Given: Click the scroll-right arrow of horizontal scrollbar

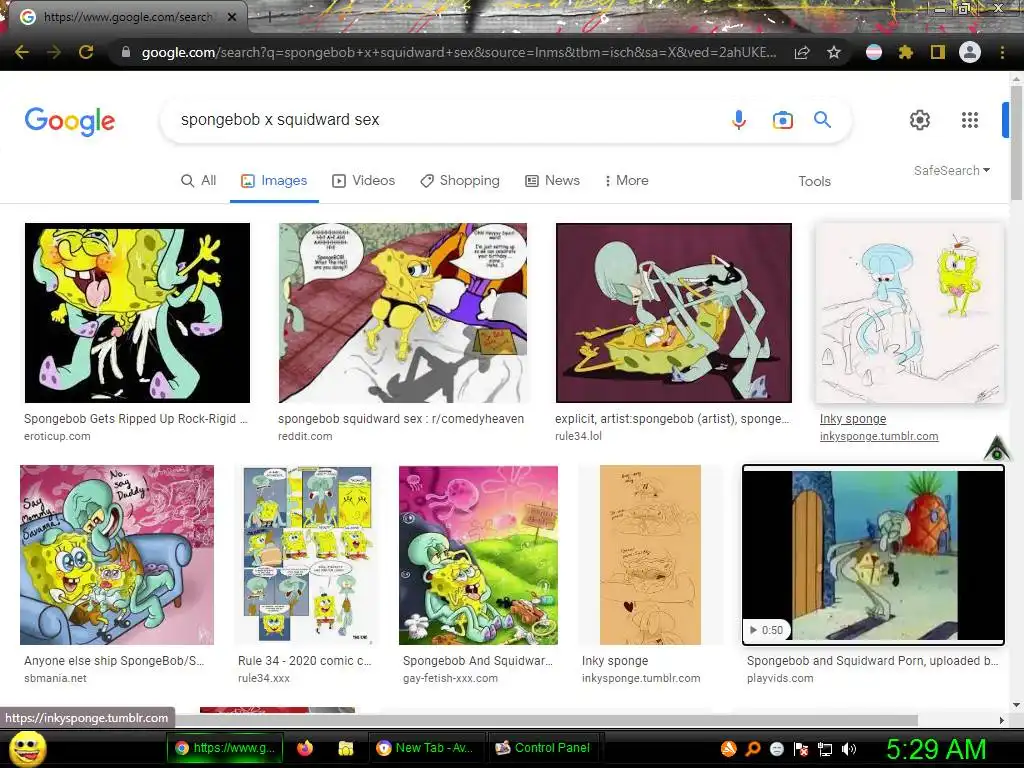Looking at the screenshot, I should (1002, 720).
